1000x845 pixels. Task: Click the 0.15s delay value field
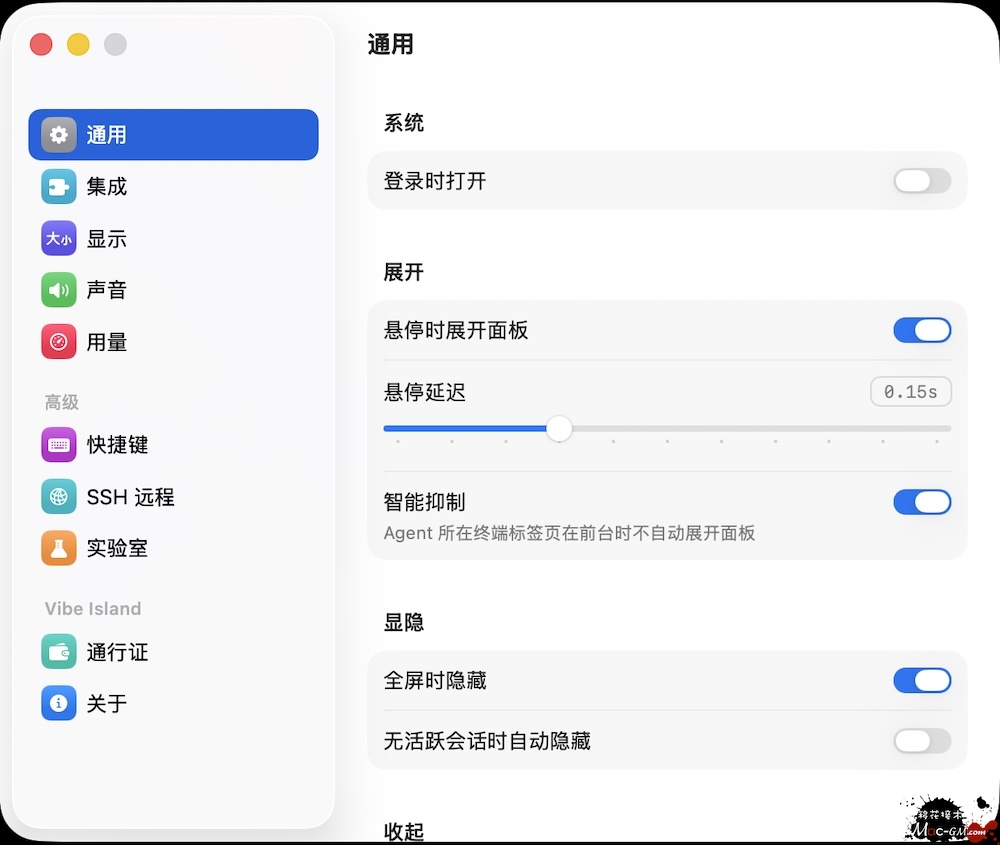click(910, 392)
